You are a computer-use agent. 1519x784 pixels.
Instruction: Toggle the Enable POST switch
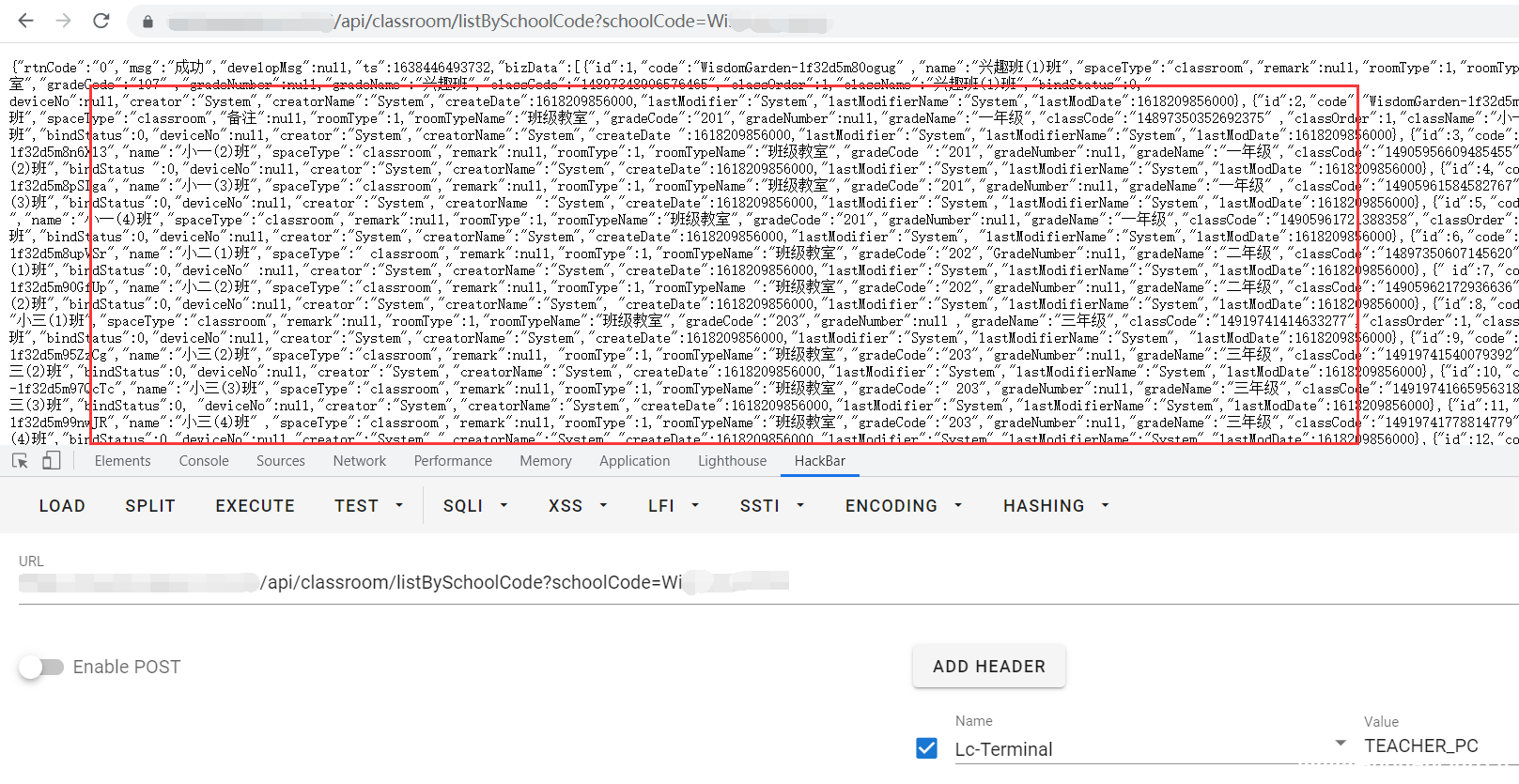click(x=41, y=667)
